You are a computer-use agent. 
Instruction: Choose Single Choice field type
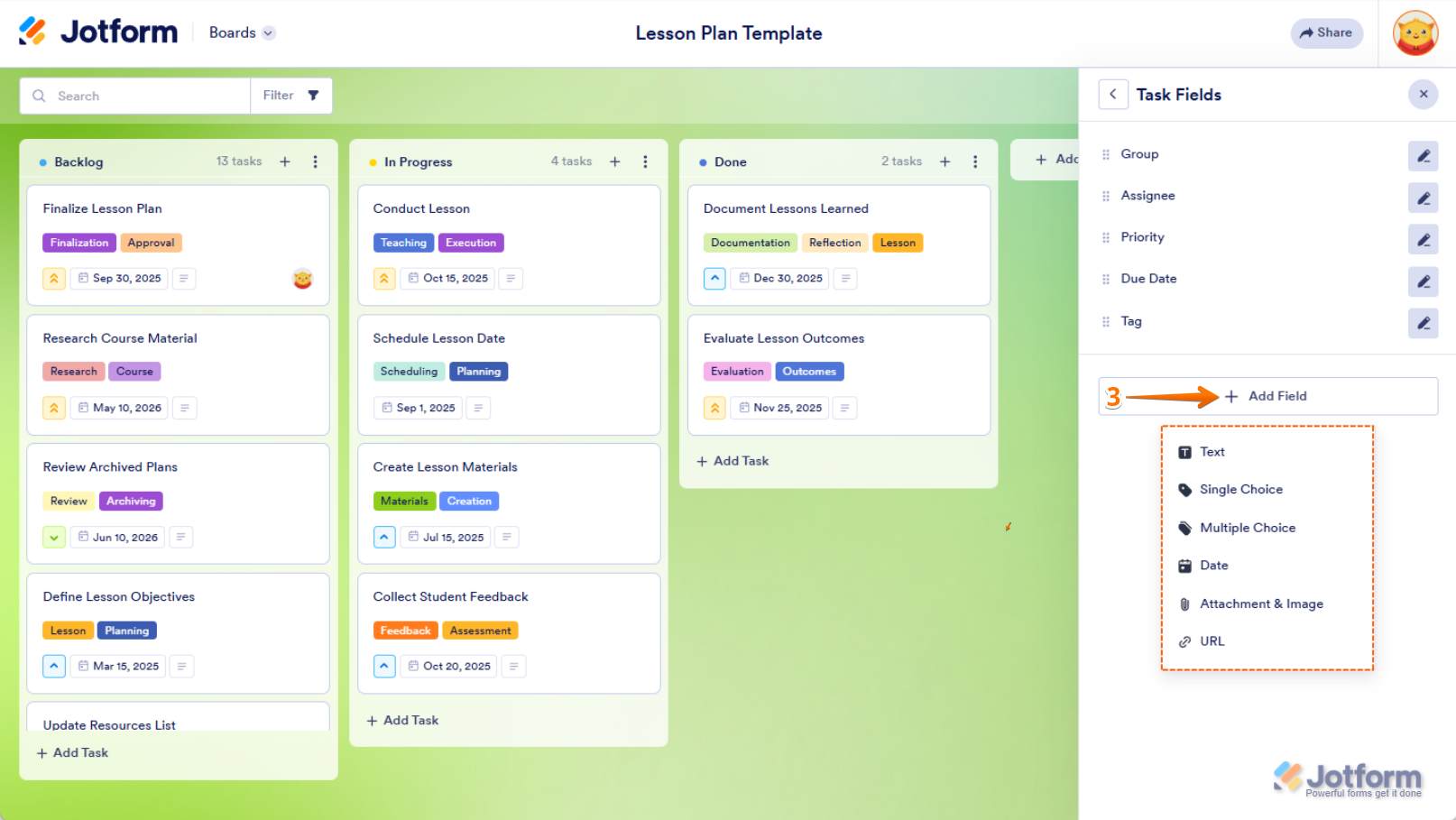point(1240,490)
